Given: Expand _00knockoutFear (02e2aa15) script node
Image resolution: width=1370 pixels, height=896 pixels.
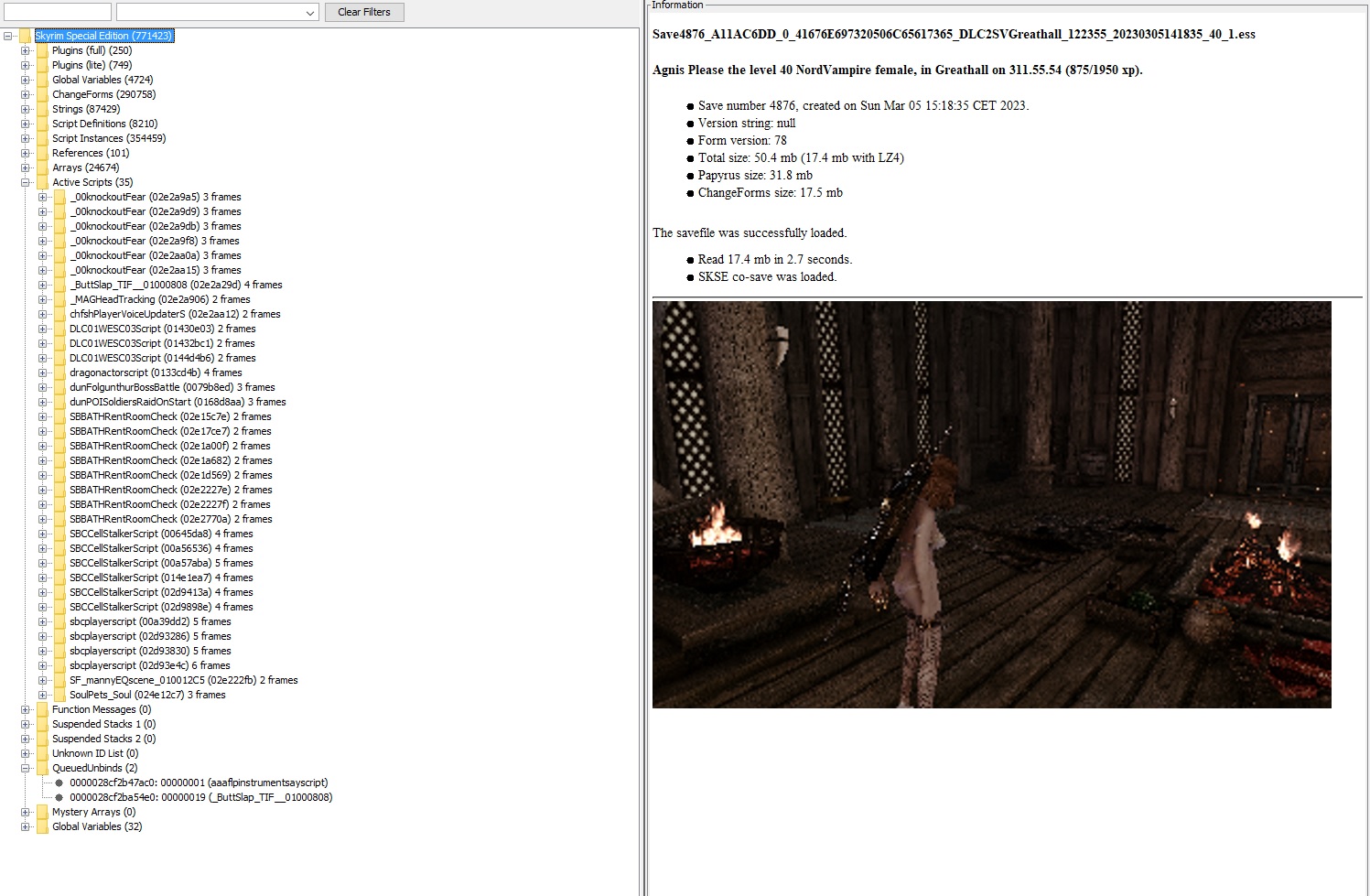Looking at the screenshot, I should tap(43, 270).
